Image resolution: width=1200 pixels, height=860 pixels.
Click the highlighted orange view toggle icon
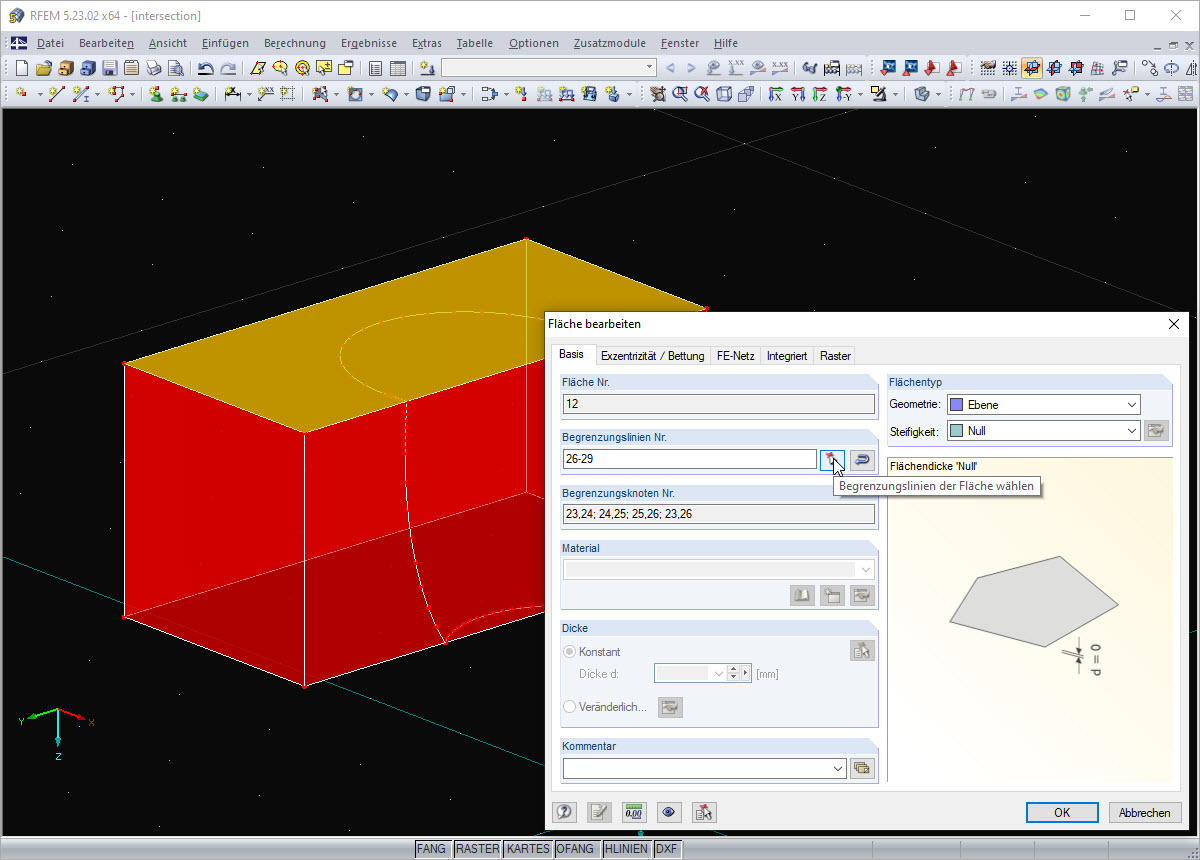click(x=1031, y=68)
